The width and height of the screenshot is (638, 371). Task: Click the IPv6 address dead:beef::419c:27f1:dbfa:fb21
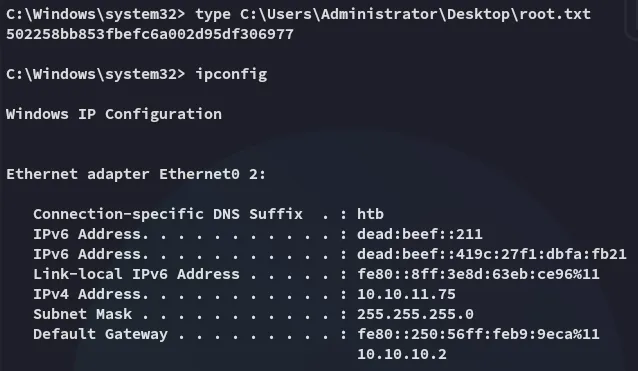(x=492, y=254)
